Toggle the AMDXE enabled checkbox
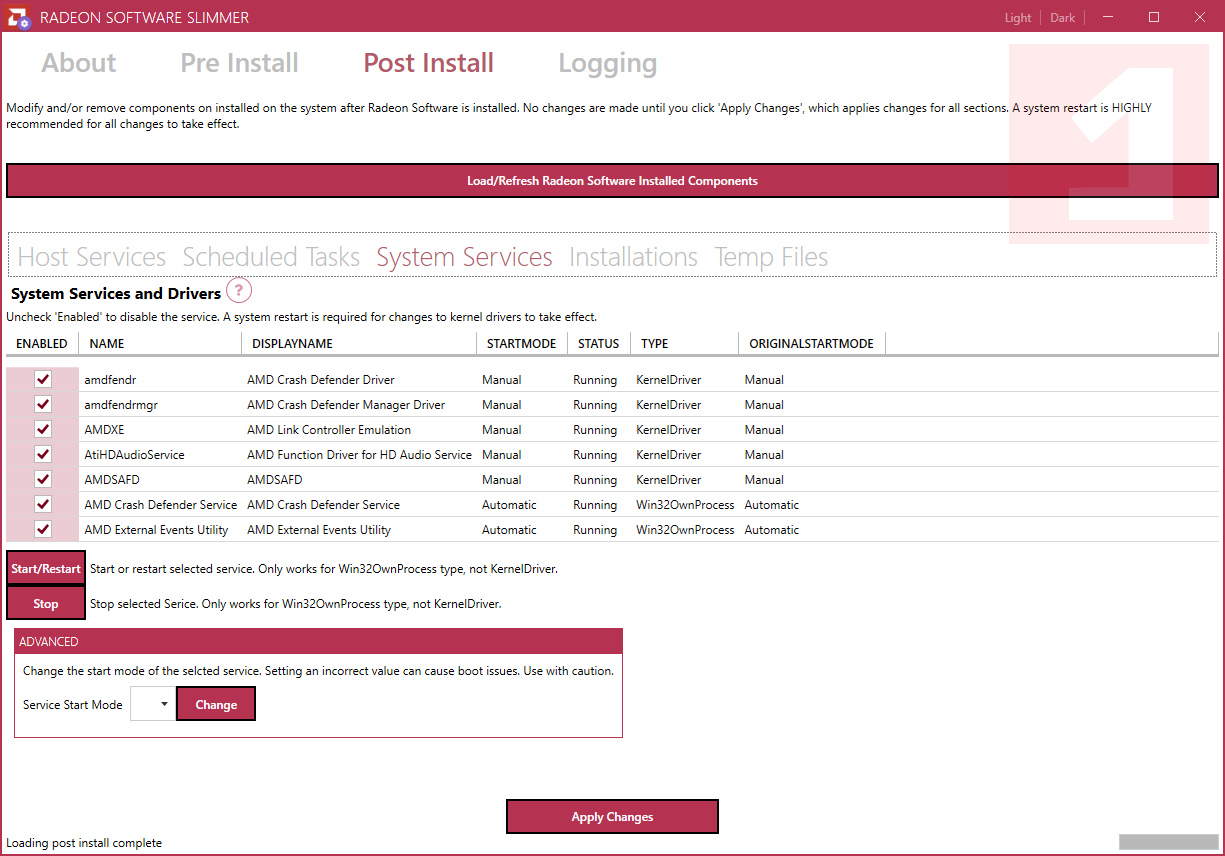Viewport: 1225px width, 856px height. [43, 429]
